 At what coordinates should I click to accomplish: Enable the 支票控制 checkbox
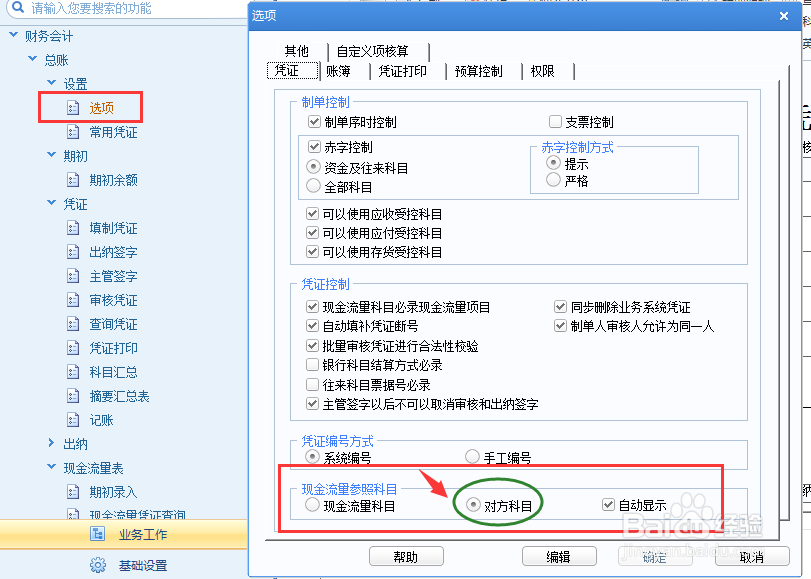tap(555, 122)
